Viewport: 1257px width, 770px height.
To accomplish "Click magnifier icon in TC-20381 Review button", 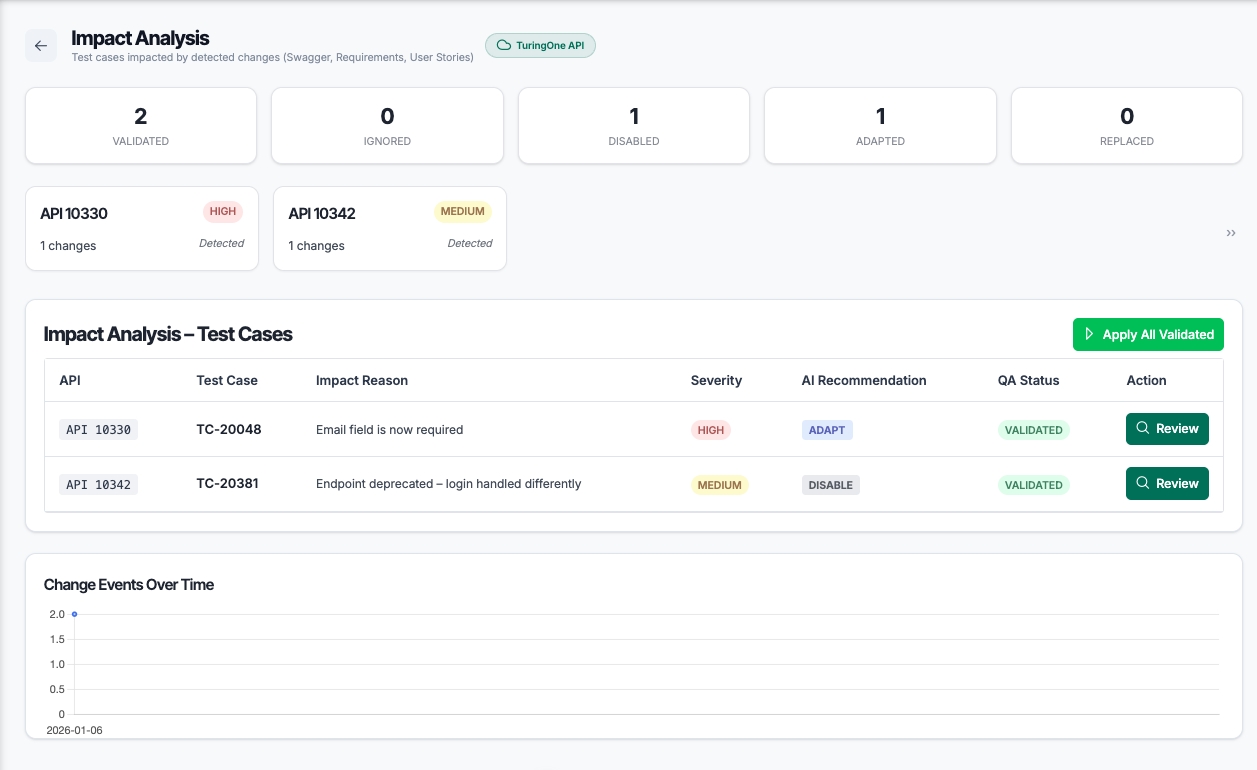I will (1143, 484).
